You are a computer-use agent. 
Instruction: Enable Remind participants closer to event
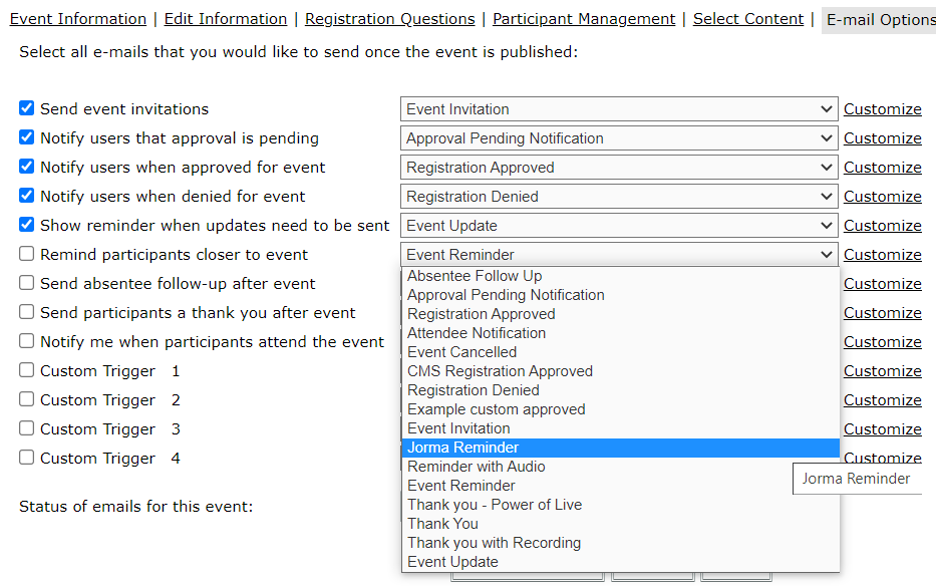(x=26, y=254)
